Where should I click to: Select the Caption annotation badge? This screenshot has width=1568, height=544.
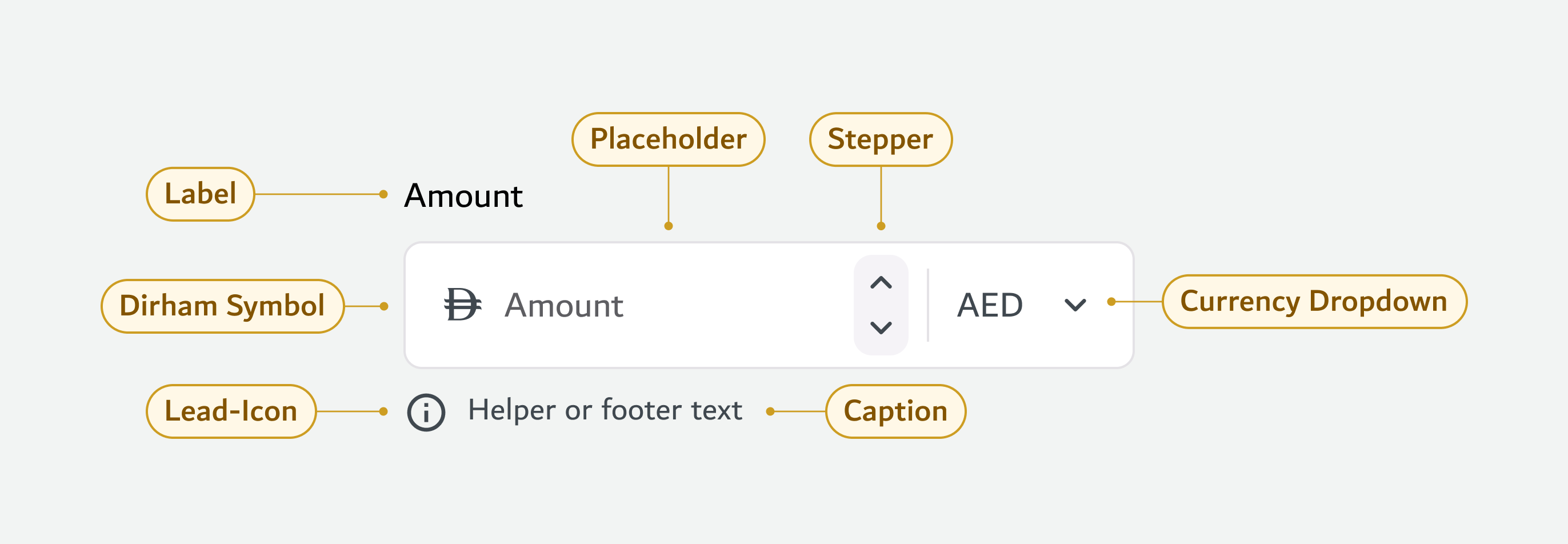[895, 411]
